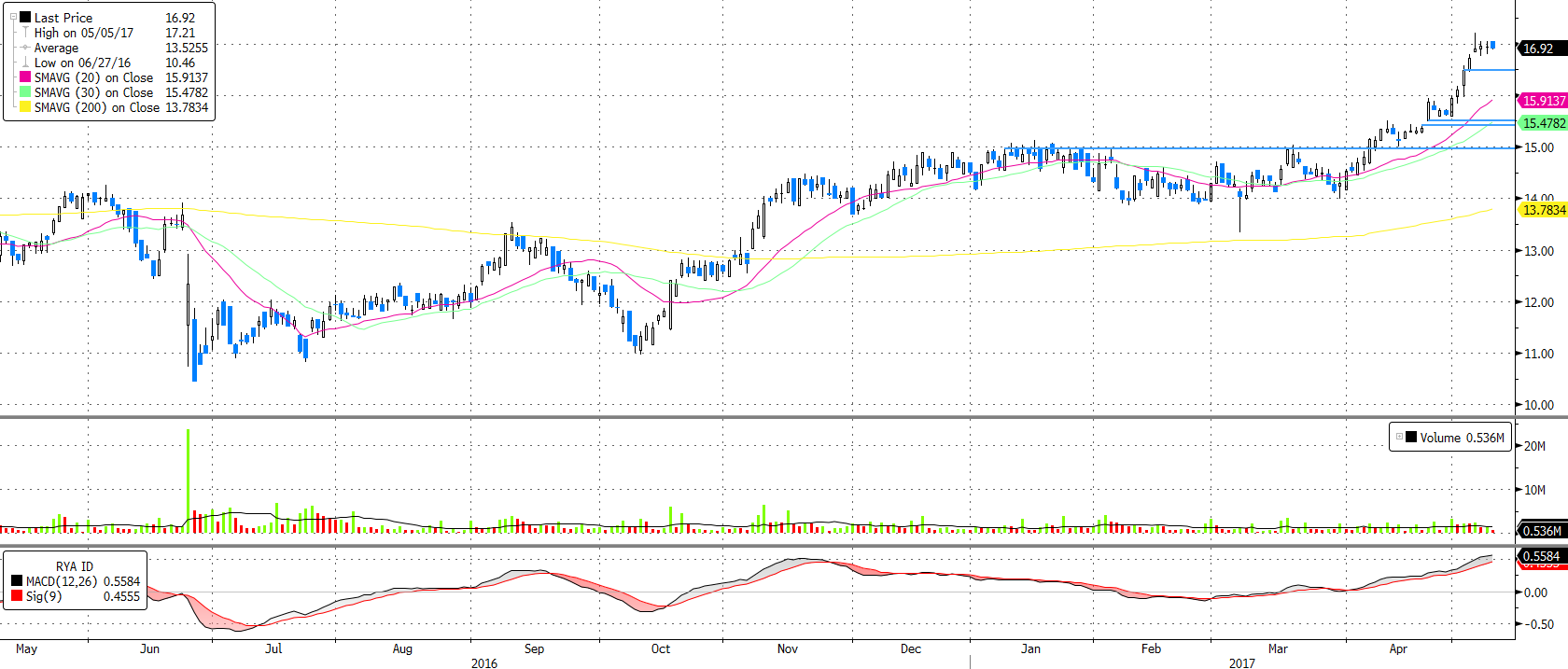Click the 17.21 high value in legend

tap(180, 33)
